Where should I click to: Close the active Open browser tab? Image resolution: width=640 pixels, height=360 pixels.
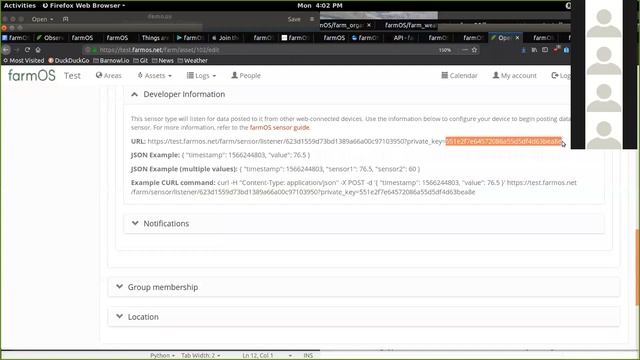tap(517, 38)
